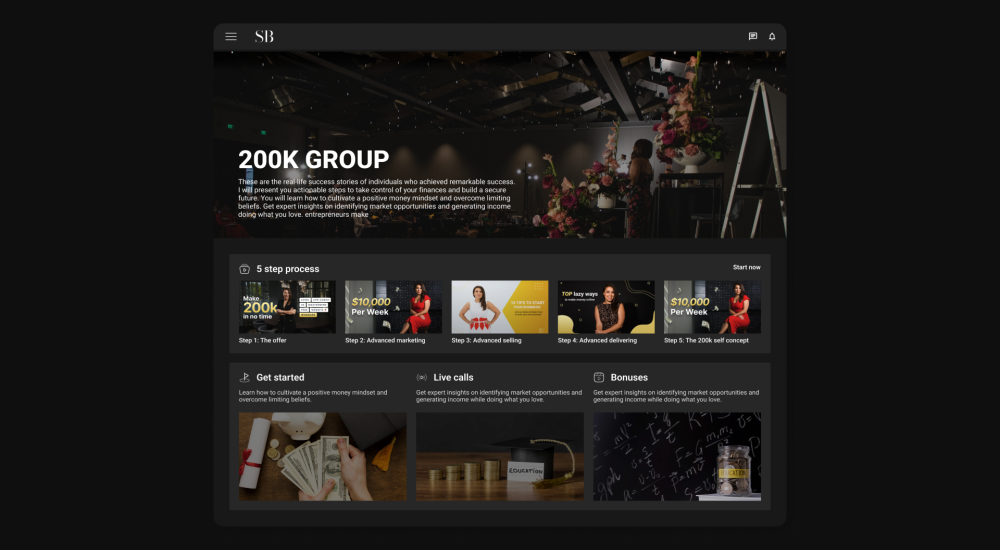Open Step 2: Advanced marketing thumbnail
Screen dimensions: 1000x550
point(393,307)
